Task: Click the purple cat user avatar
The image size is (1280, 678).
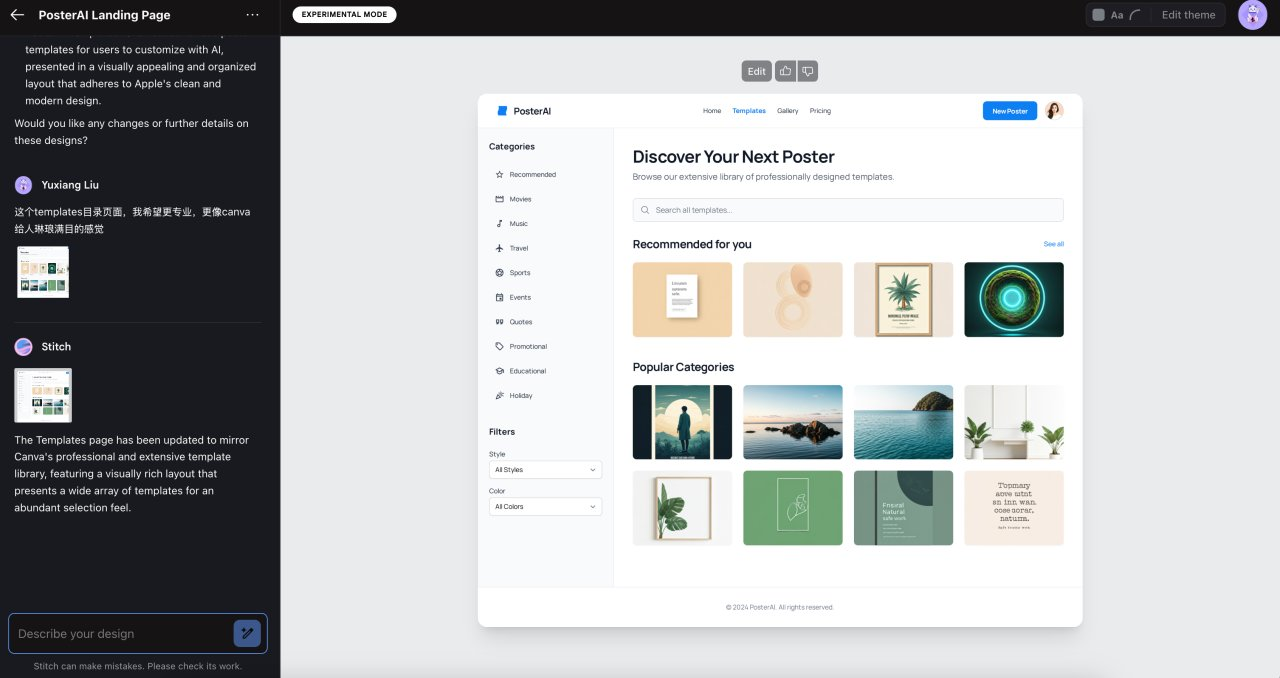Action: coord(1252,15)
